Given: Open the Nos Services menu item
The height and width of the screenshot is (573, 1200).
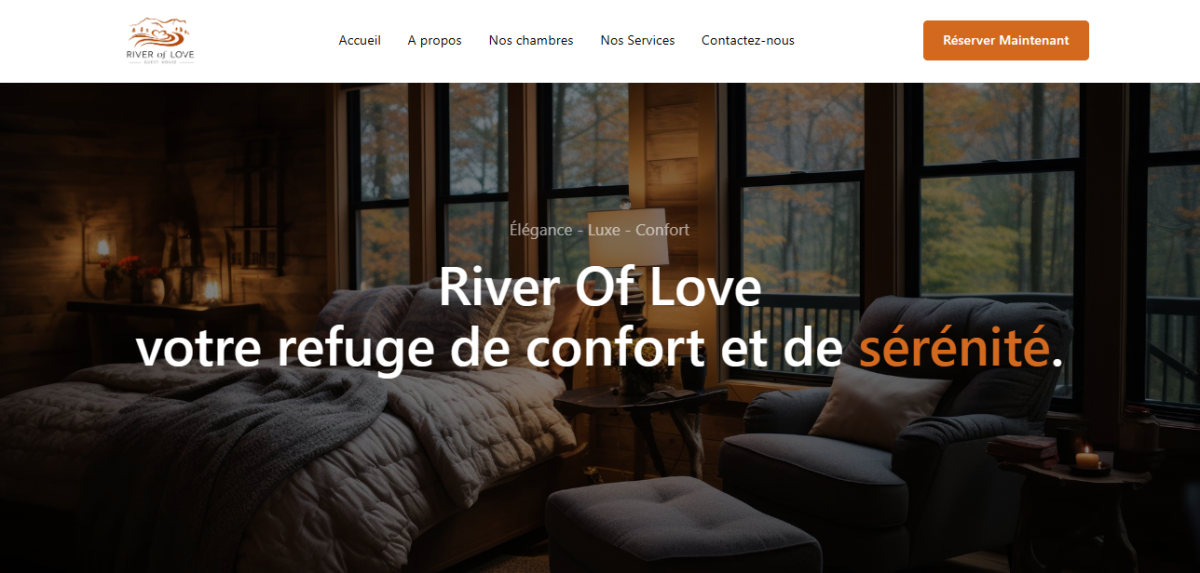Looking at the screenshot, I should [x=638, y=41].
